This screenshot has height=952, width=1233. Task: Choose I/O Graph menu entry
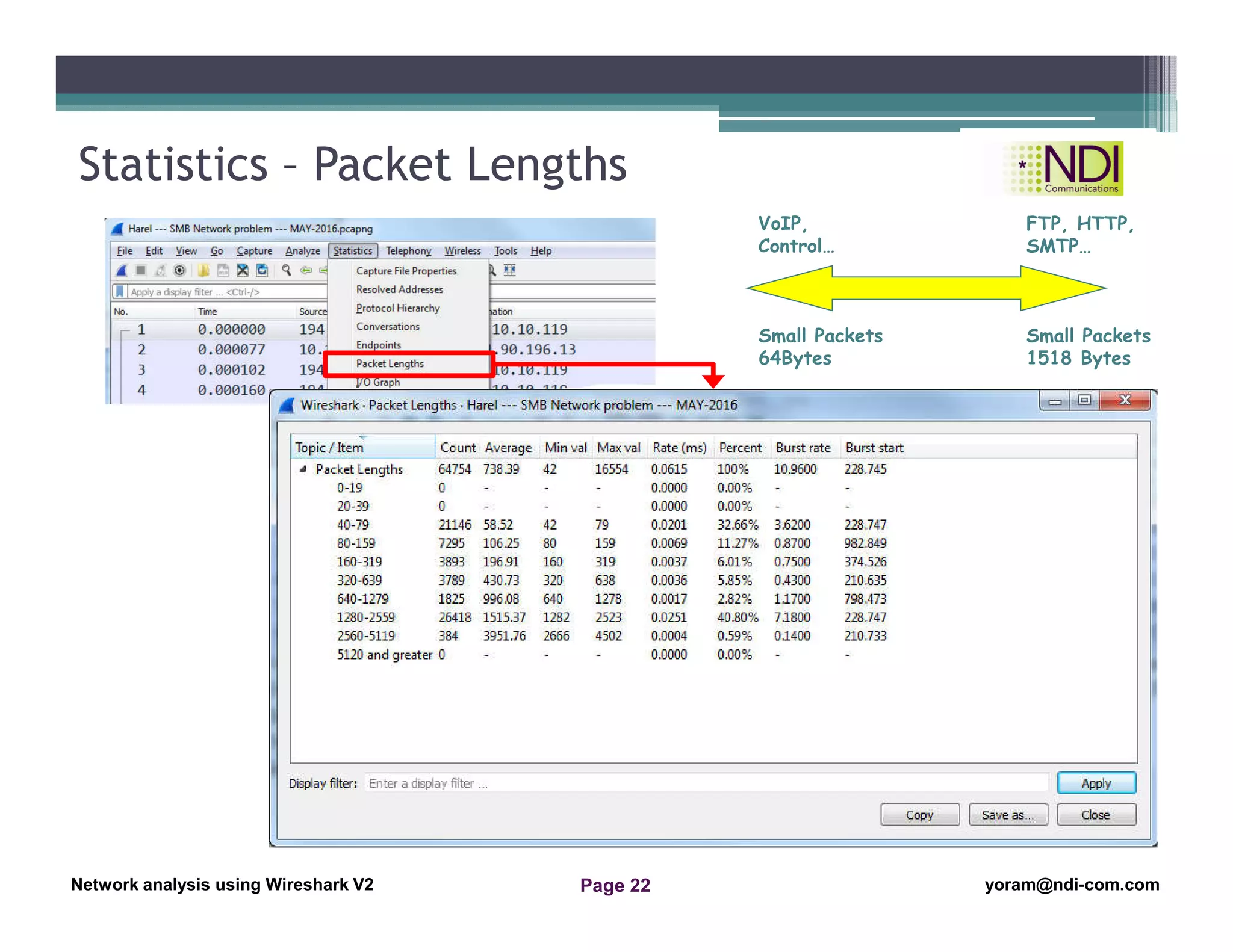378,382
